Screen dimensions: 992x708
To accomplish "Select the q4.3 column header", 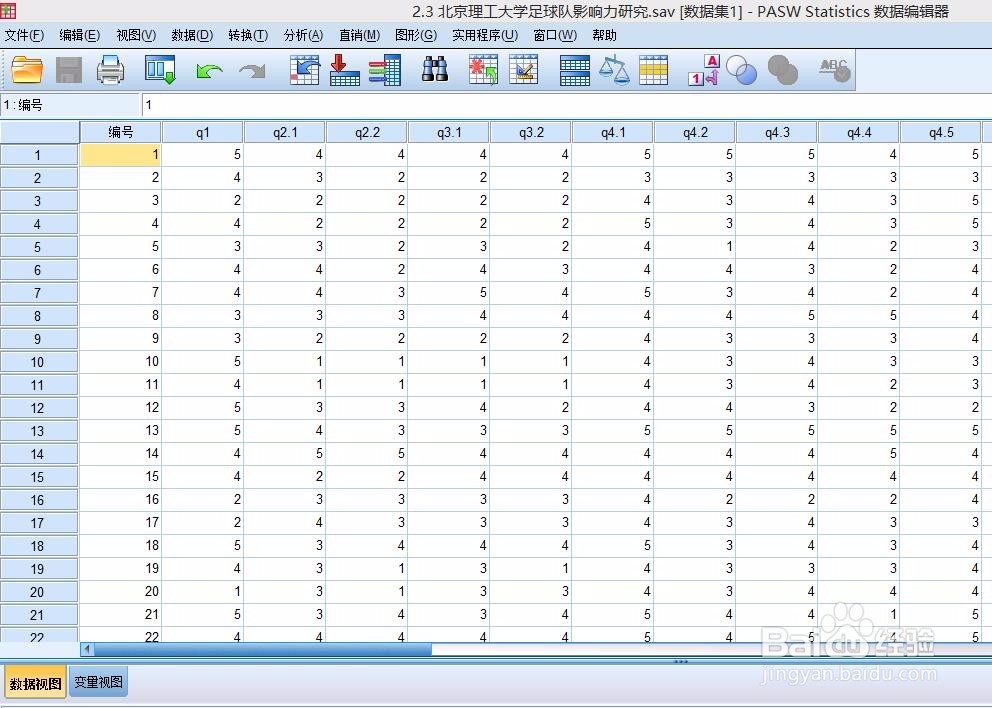I will pos(777,132).
